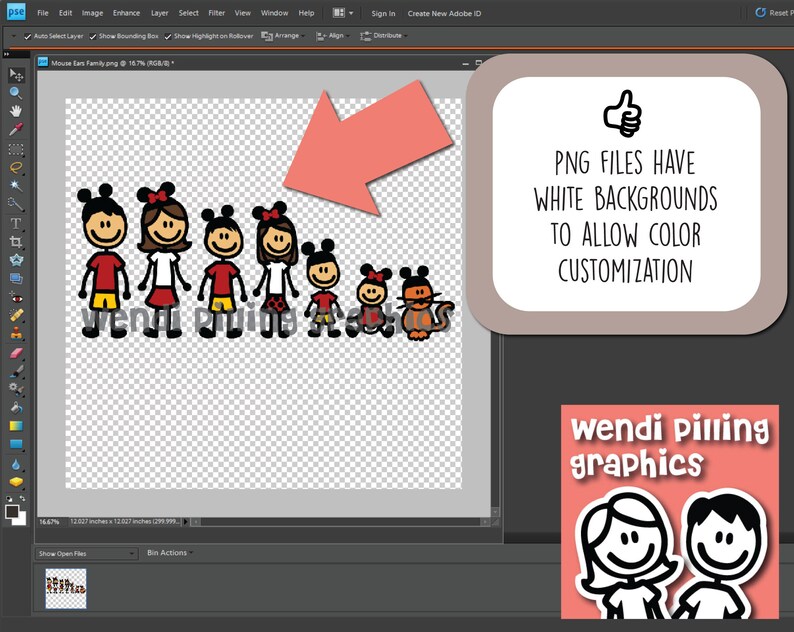Select the Zoom magnifier tool

click(x=16, y=93)
